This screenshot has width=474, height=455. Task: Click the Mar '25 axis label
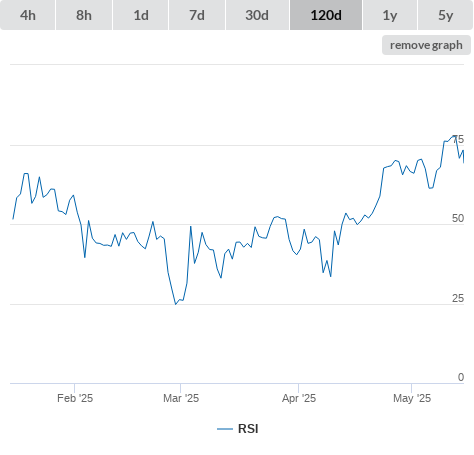[x=181, y=398]
